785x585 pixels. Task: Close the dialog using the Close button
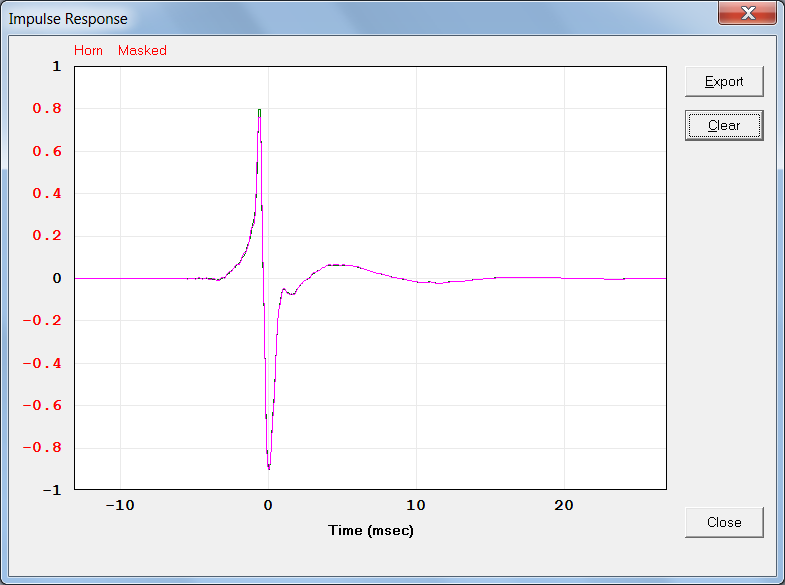[x=724, y=522]
